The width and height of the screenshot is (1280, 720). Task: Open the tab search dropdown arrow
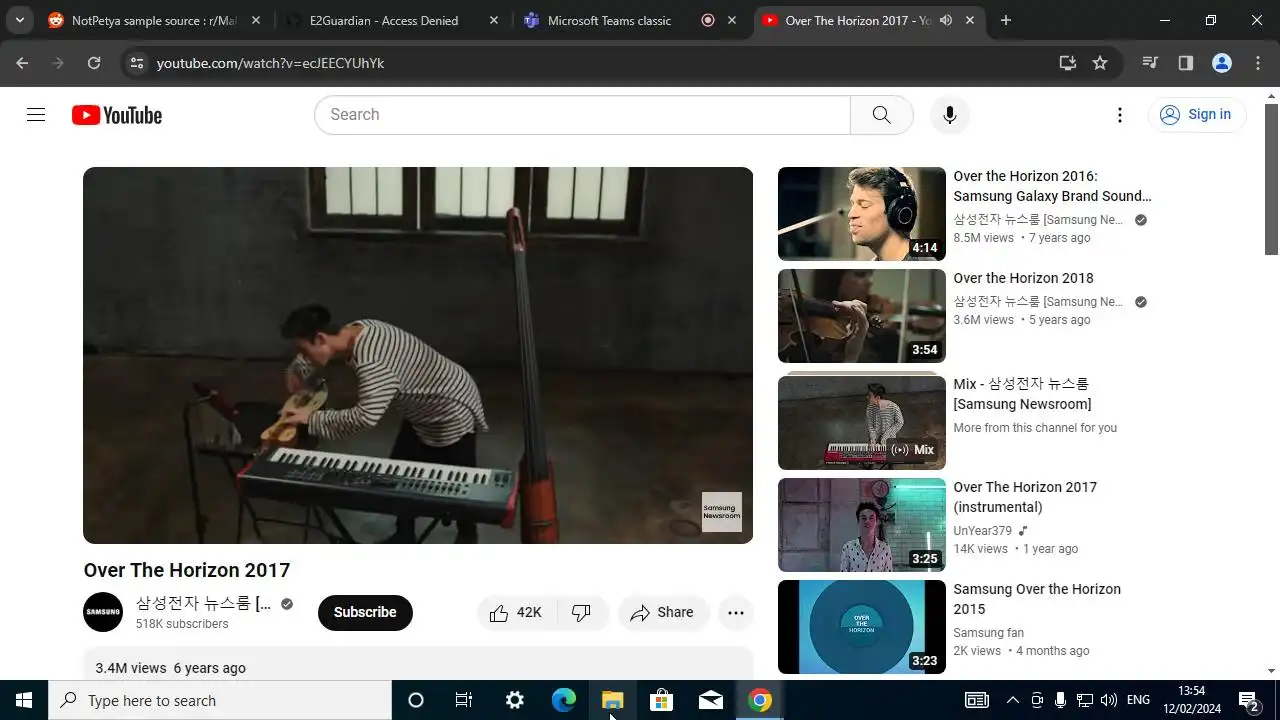tap(19, 20)
